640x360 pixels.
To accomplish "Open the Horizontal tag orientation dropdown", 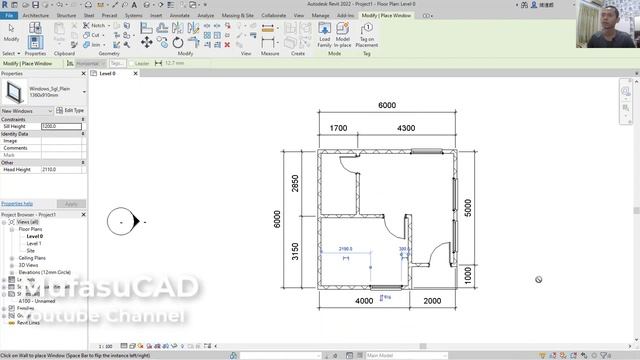I will pos(91,63).
